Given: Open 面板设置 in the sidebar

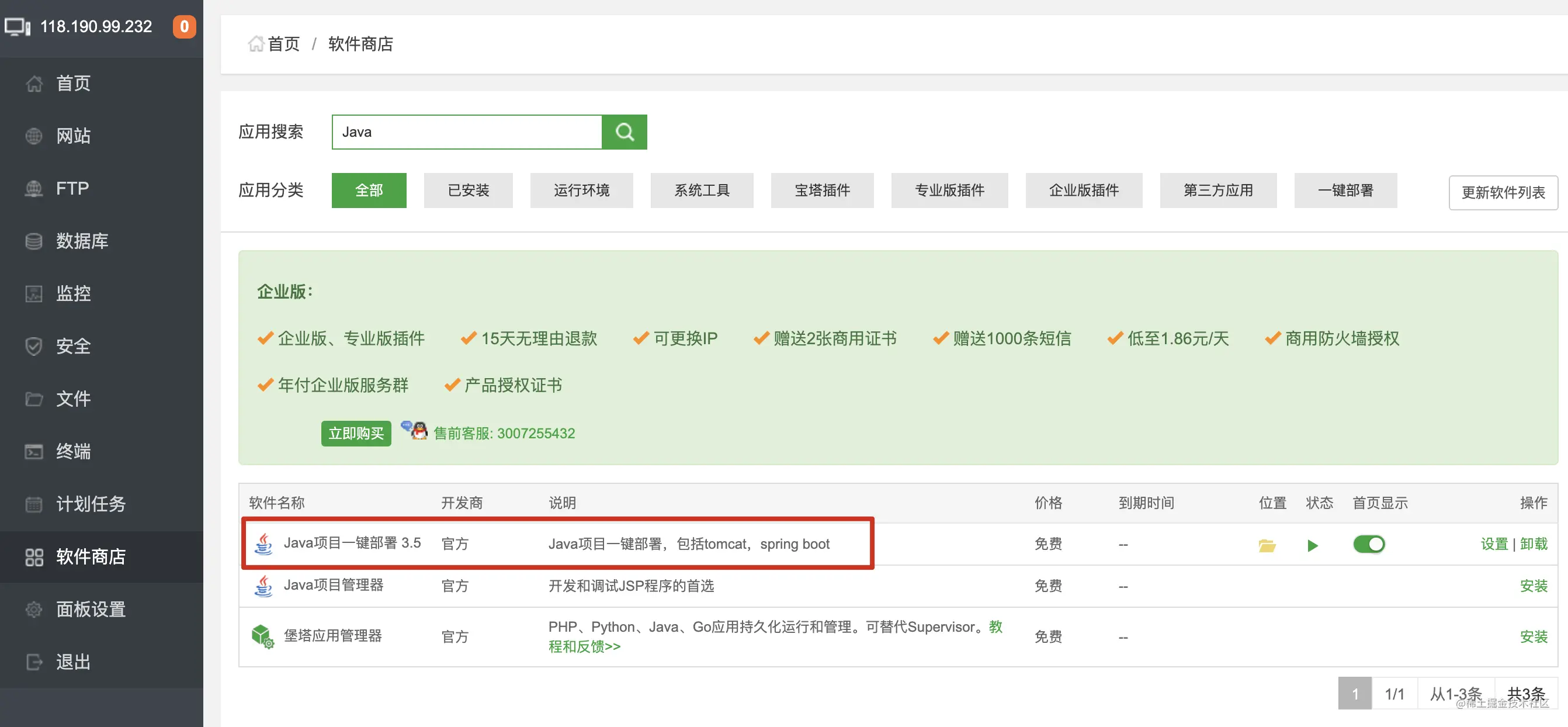Looking at the screenshot, I should click(x=90, y=609).
